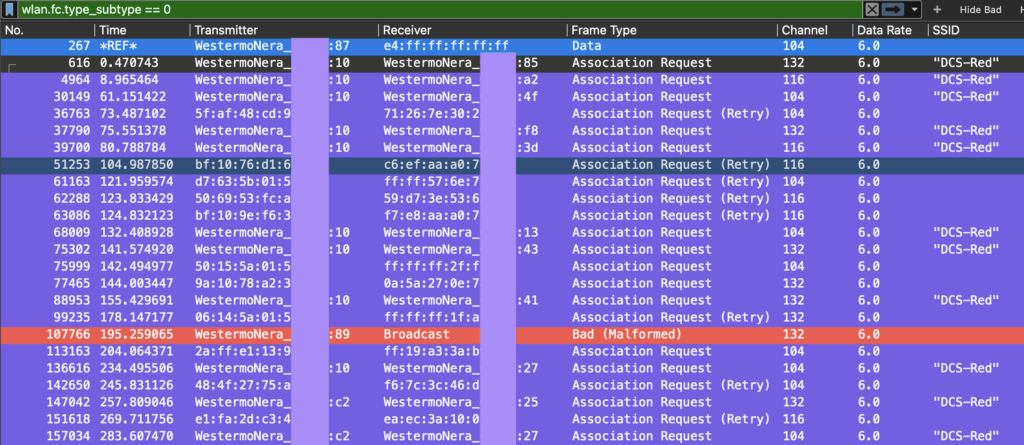The width and height of the screenshot is (1024, 445).
Task: Open the recent filter history dropdown
Action: point(914,9)
